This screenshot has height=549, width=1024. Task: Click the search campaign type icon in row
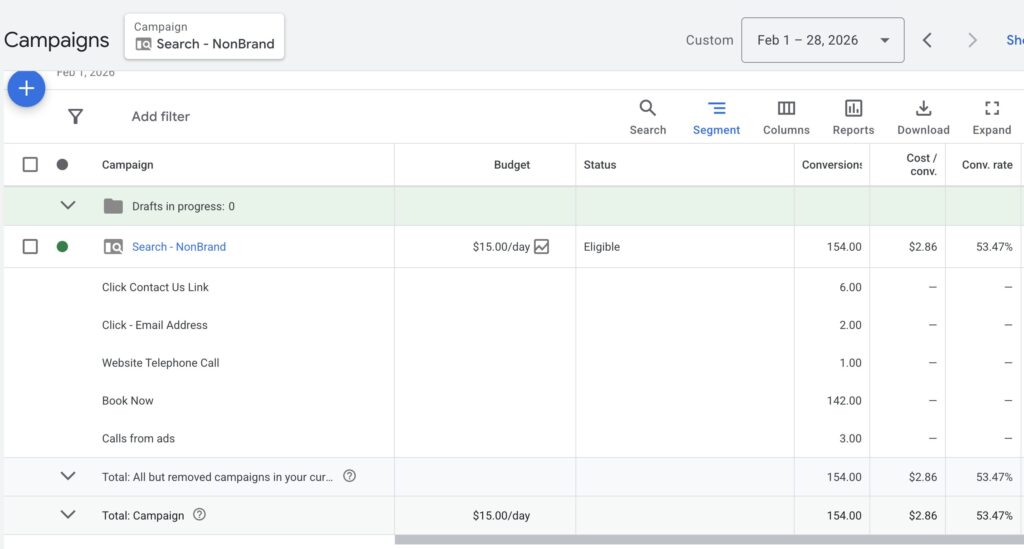coord(113,247)
